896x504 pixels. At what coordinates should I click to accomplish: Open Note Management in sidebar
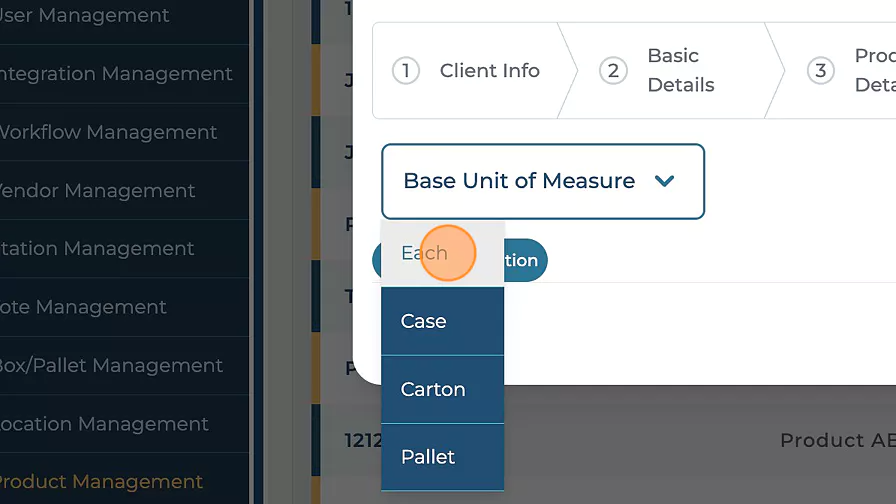82,307
